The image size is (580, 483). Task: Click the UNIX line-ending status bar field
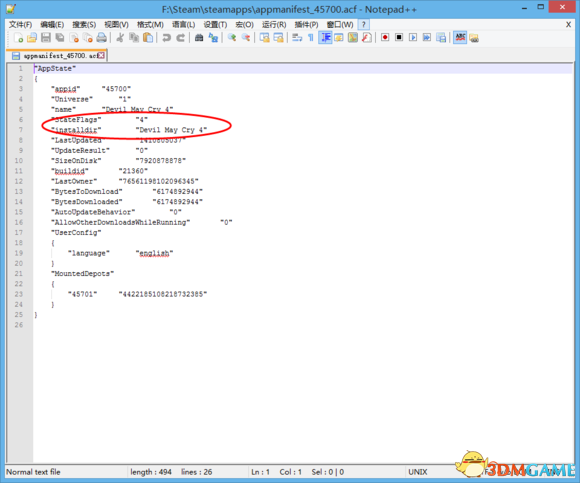tap(418, 472)
